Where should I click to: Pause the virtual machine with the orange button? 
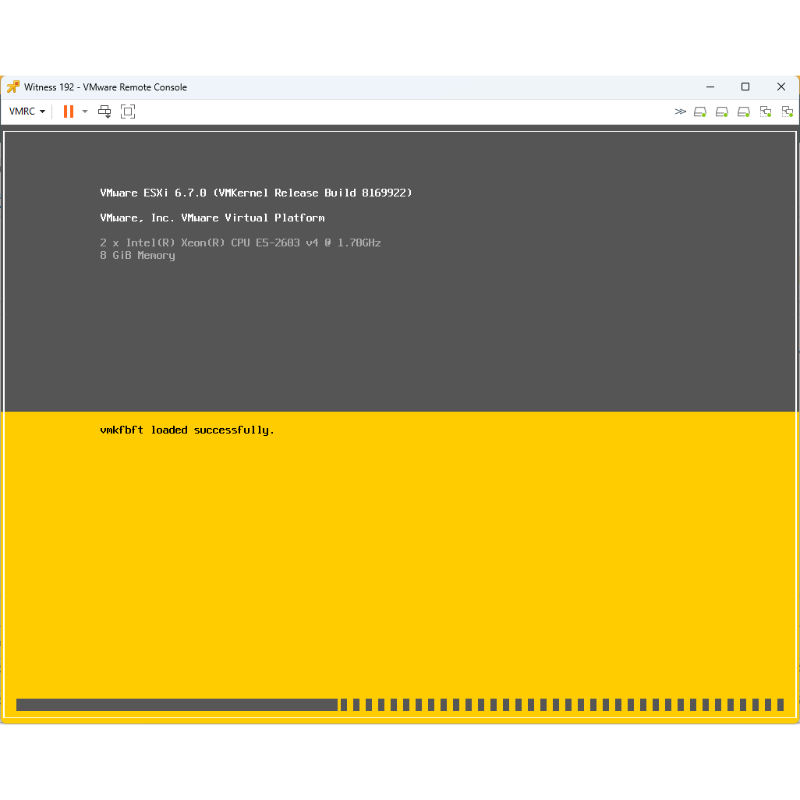pos(68,111)
